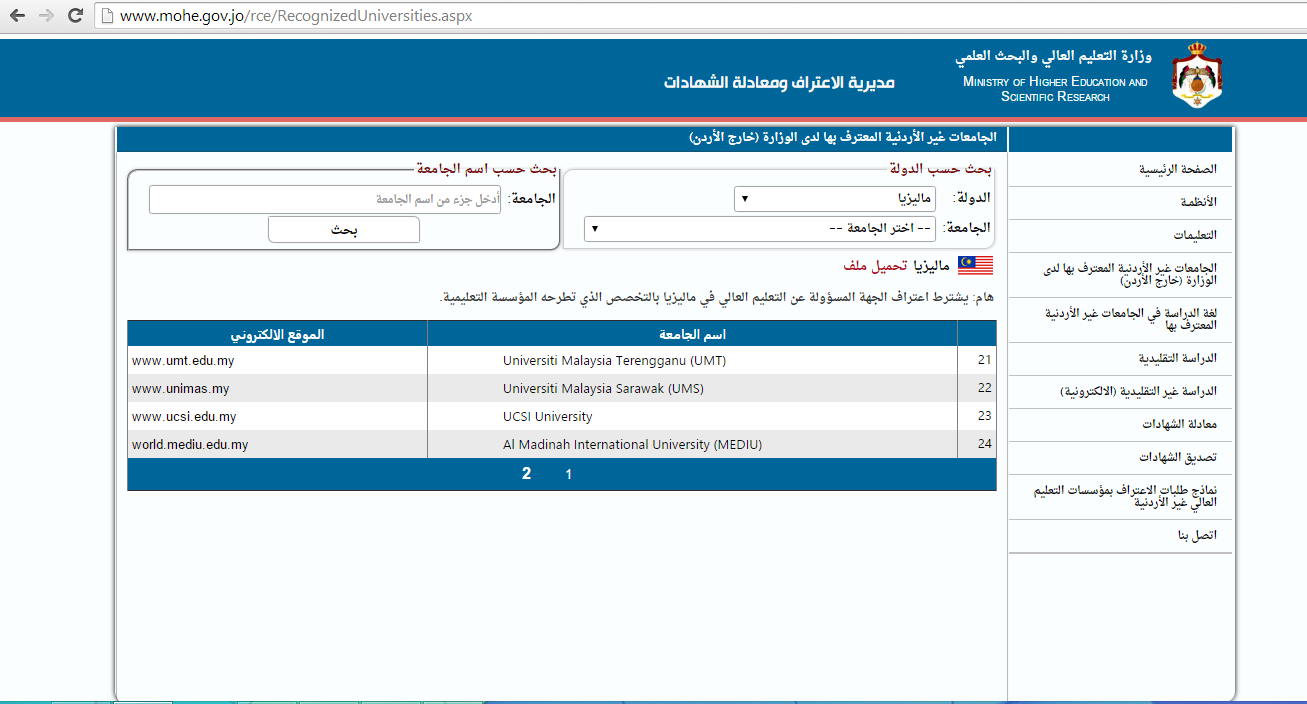Viewport: 1307px width, 704px height.
Task: Click row number 24
Action: click(984, 445)
